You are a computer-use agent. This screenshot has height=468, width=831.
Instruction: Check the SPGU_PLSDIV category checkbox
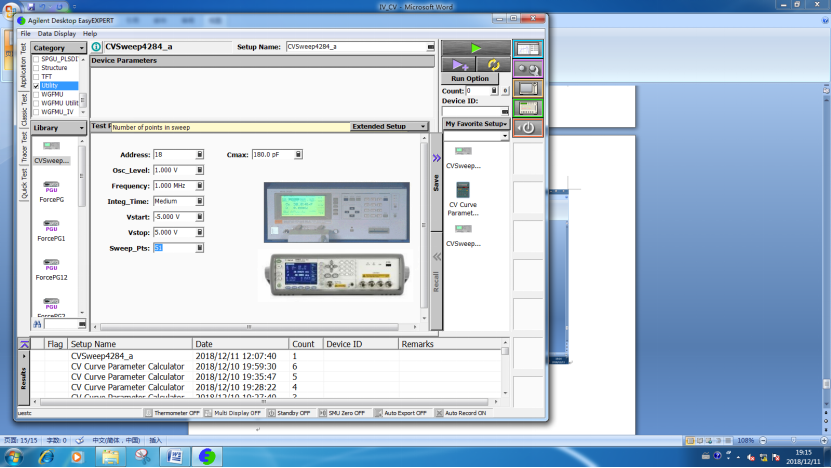36,59
